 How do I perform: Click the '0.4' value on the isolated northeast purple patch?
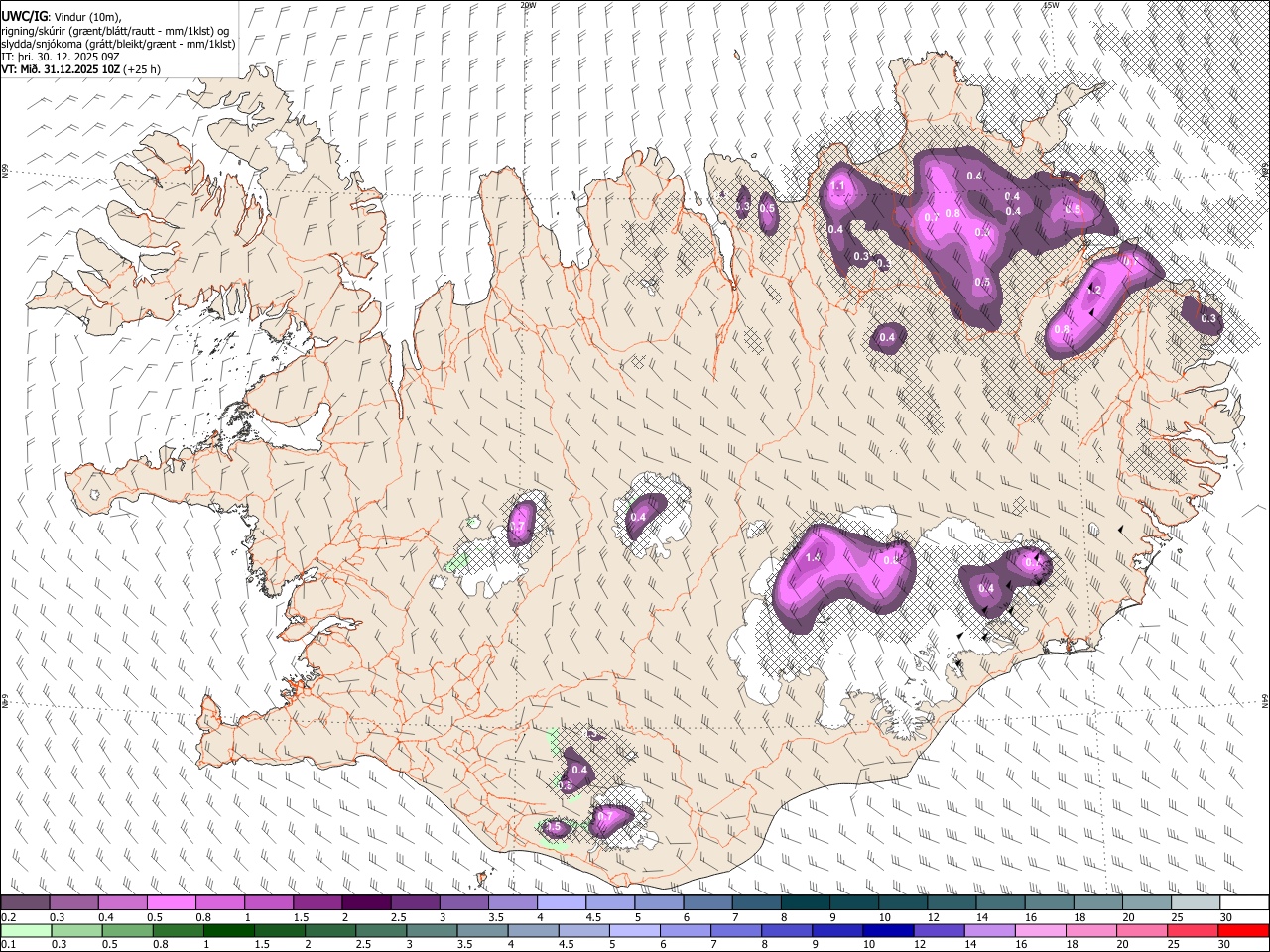click(887, 338)
